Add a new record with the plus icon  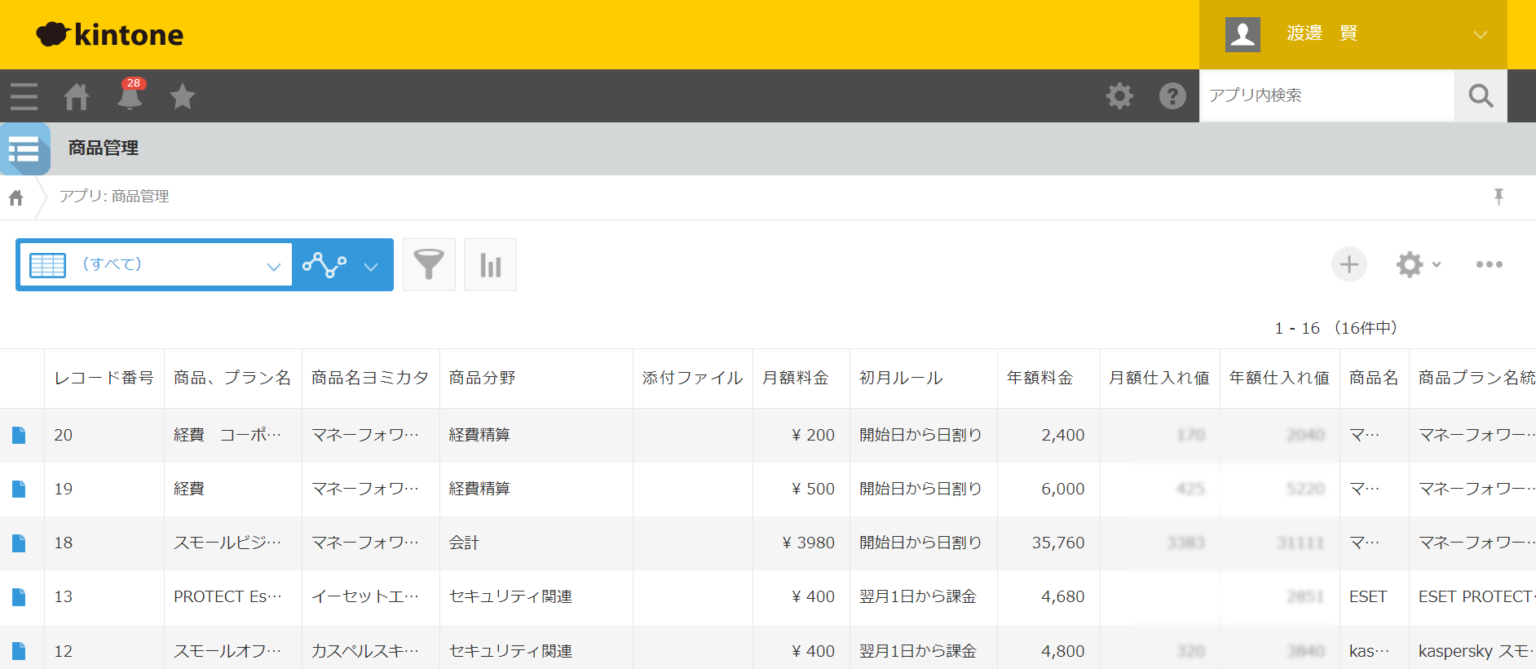pos(1348,264)
